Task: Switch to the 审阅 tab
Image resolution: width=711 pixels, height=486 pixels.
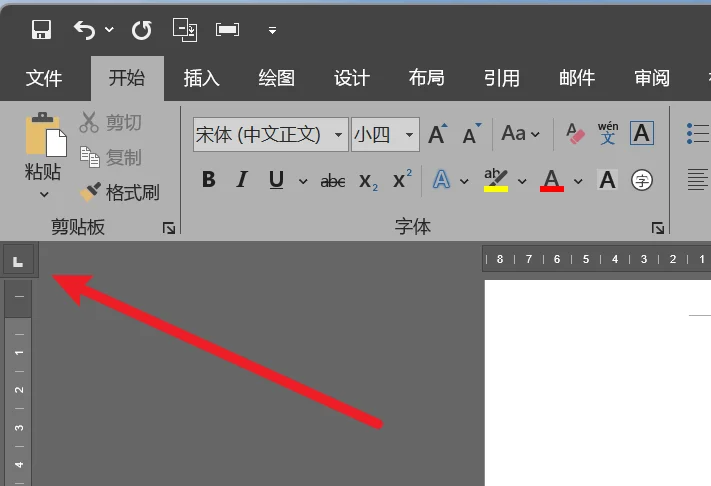Action: click(x=652, y=78)
